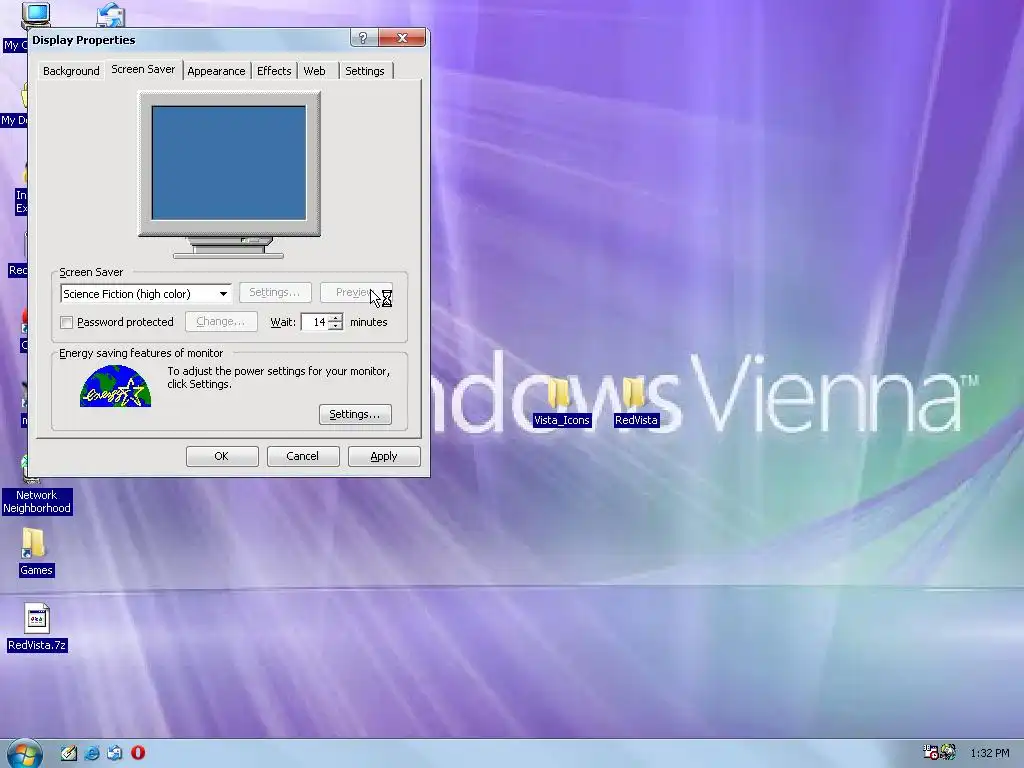The height and width of the screenshot is (768, 1024).
Task: Click the Display Properties title bar text
Action: tap(84, 40)
